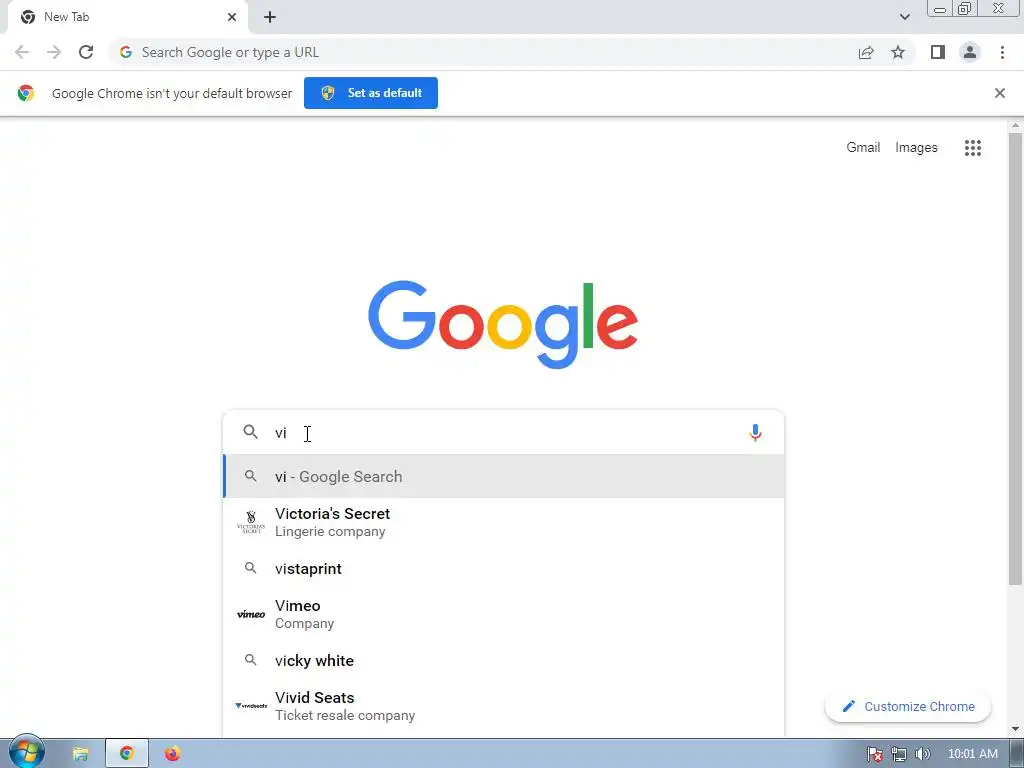Bookmark this tab with the star icon

(x=898, y=52)
